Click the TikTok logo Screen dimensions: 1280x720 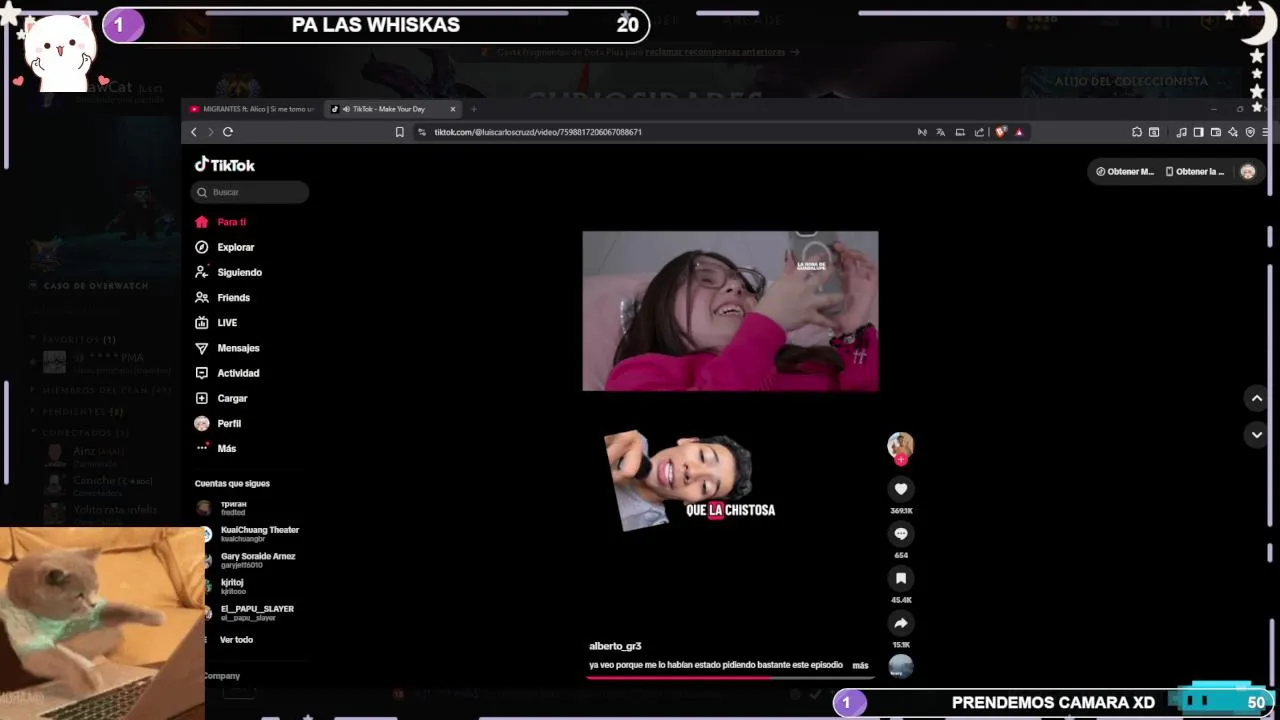tap(225, 165)
